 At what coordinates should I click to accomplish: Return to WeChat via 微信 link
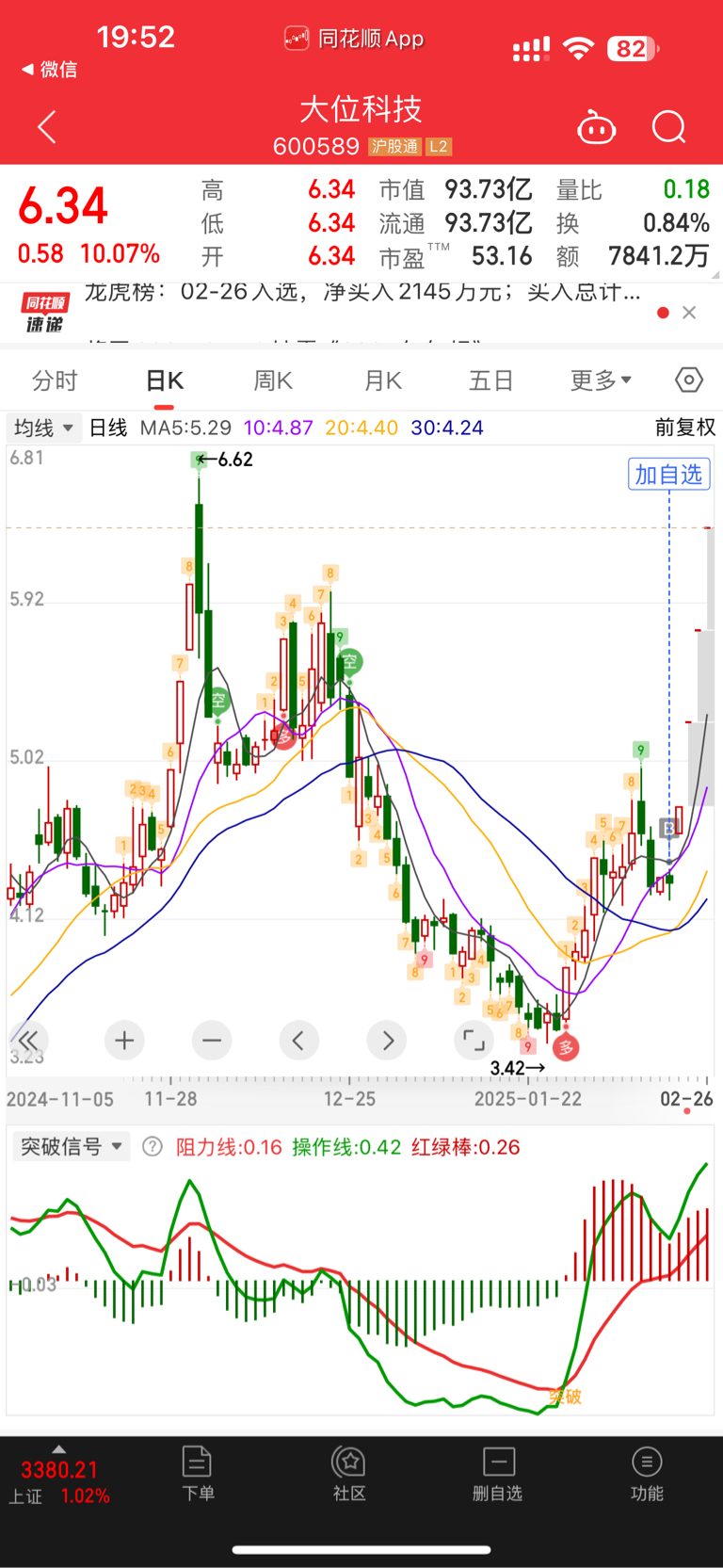click(x=49, y=70)
